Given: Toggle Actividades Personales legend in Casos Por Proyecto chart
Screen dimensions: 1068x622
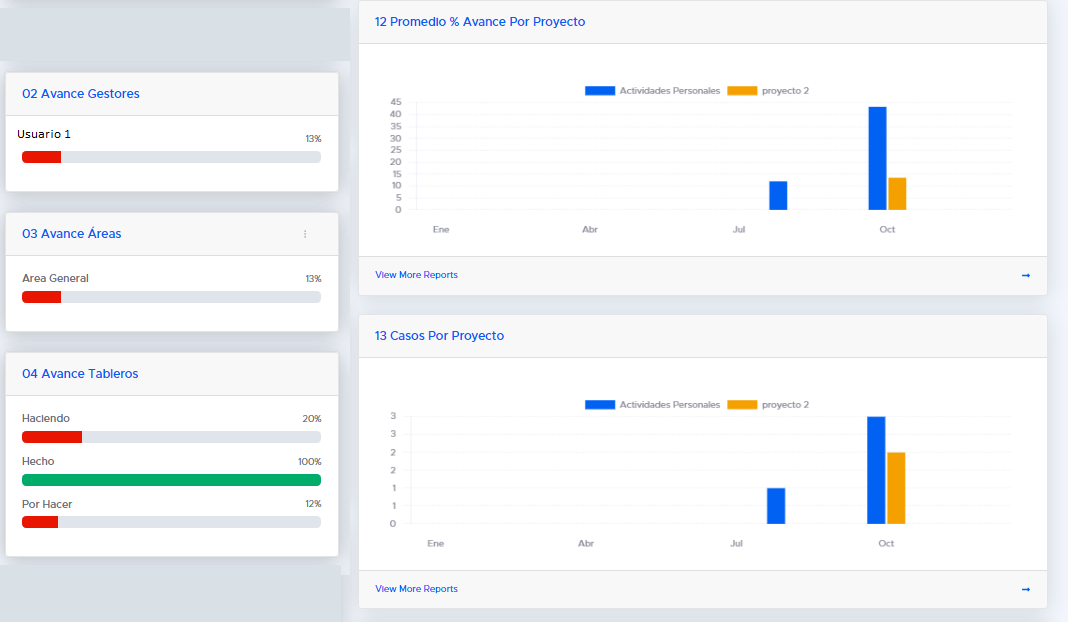Looking at the screenshot, I should click(652, 405).
